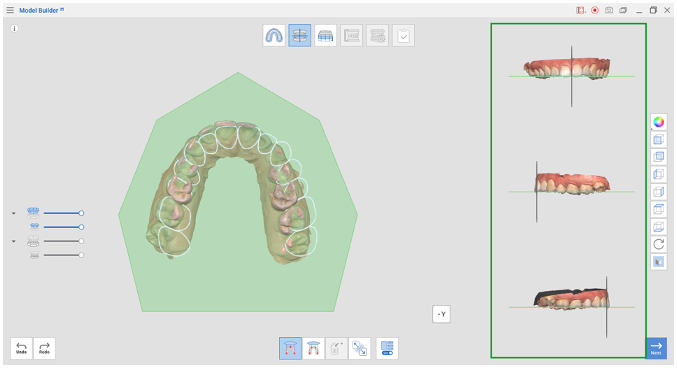Open the info icon in the top-left
This screenshot has width=677, height=368.
coord(14,29)
